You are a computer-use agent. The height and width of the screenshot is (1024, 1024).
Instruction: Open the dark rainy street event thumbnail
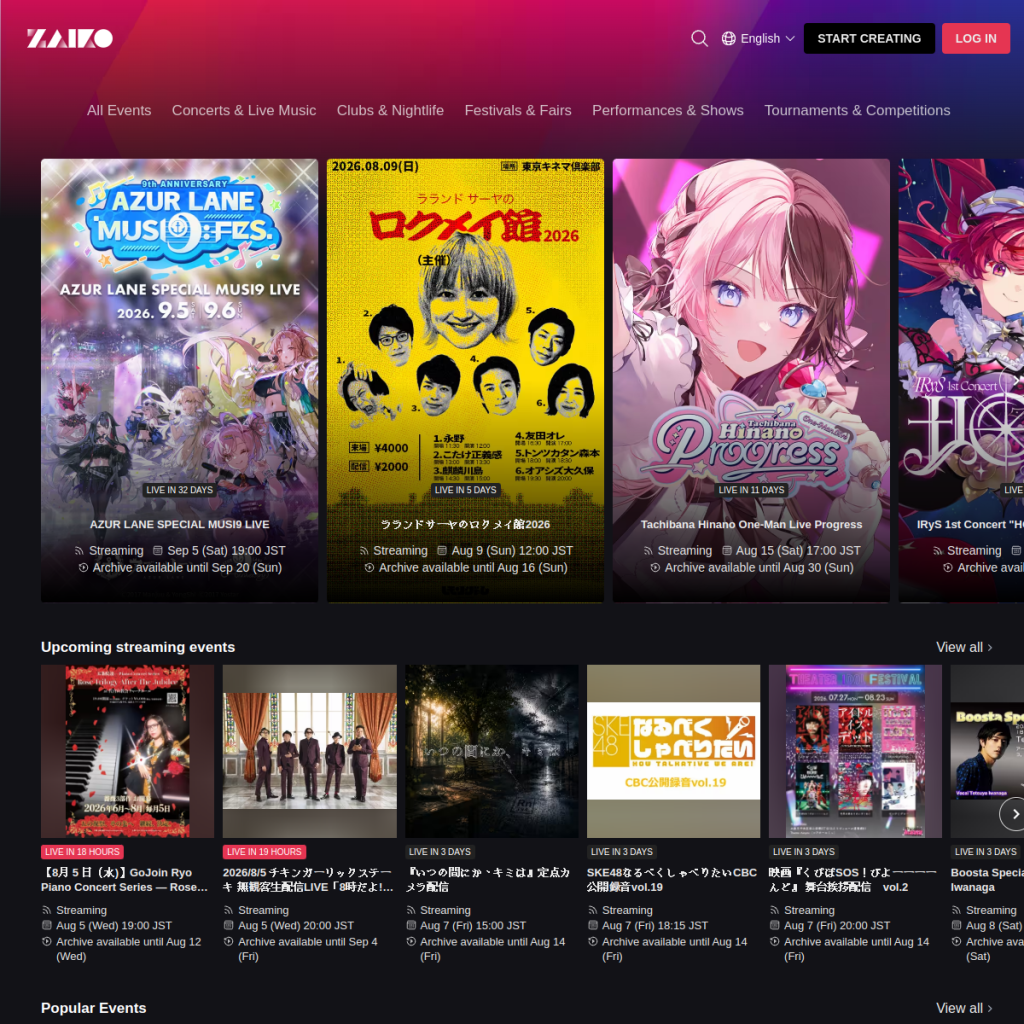point(492,751)
